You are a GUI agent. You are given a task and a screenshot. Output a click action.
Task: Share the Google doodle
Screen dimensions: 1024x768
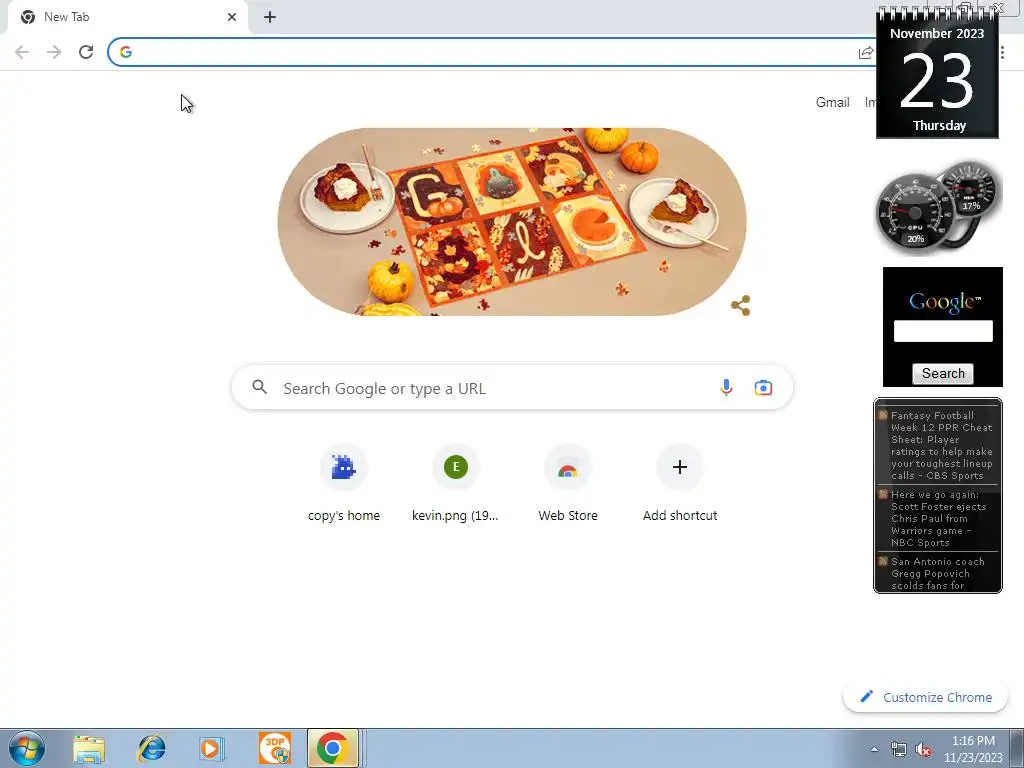(x=741, y=305)
